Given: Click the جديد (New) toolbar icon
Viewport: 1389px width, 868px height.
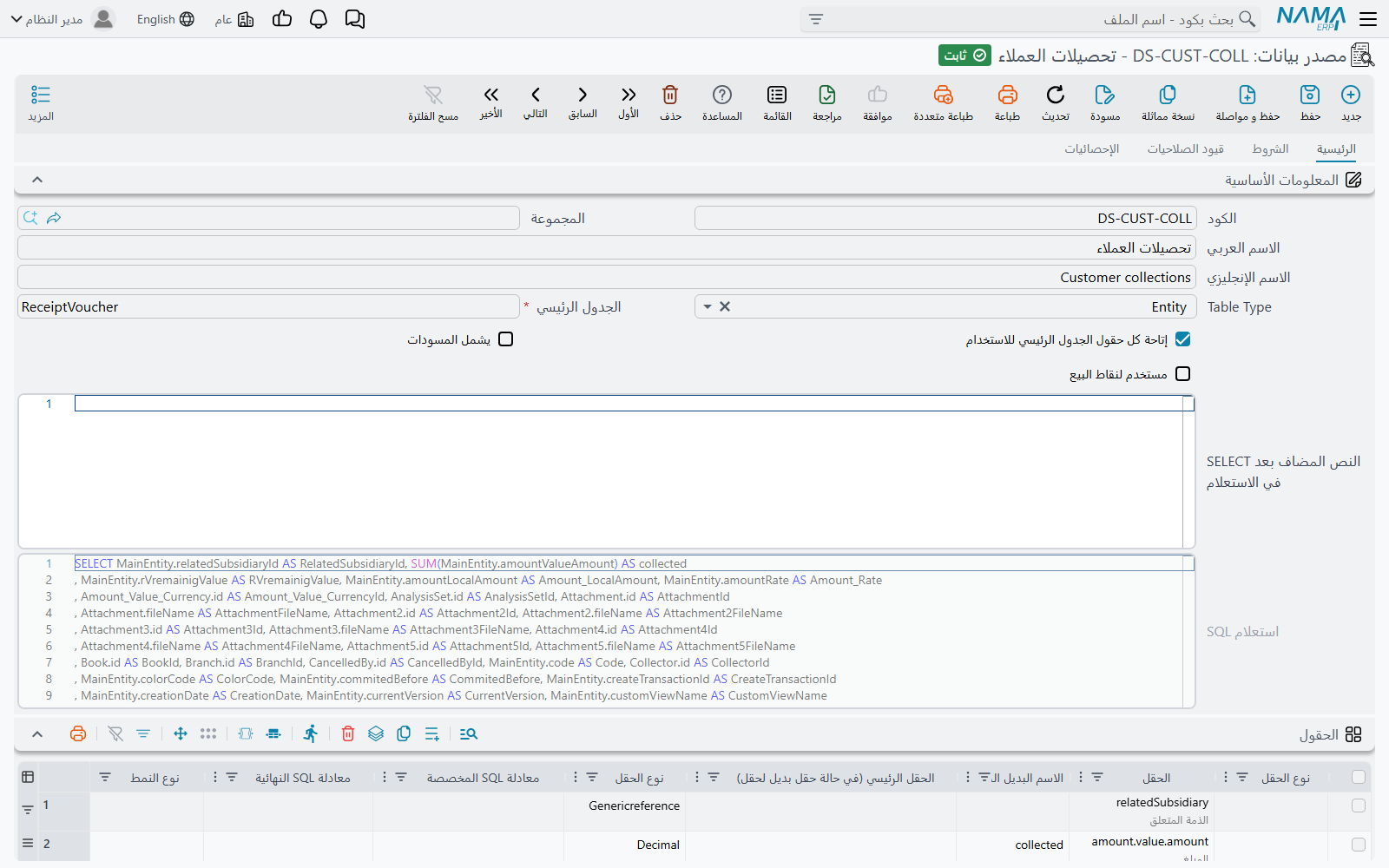Looking at the screenshot, I should pos(1351,95).
